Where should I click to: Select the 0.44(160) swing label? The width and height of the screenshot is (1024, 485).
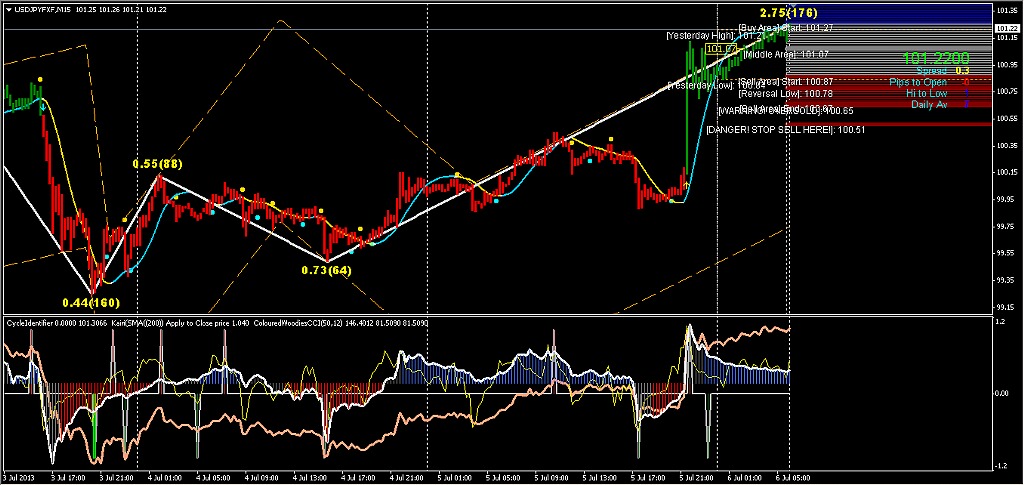tap(91, 303)
